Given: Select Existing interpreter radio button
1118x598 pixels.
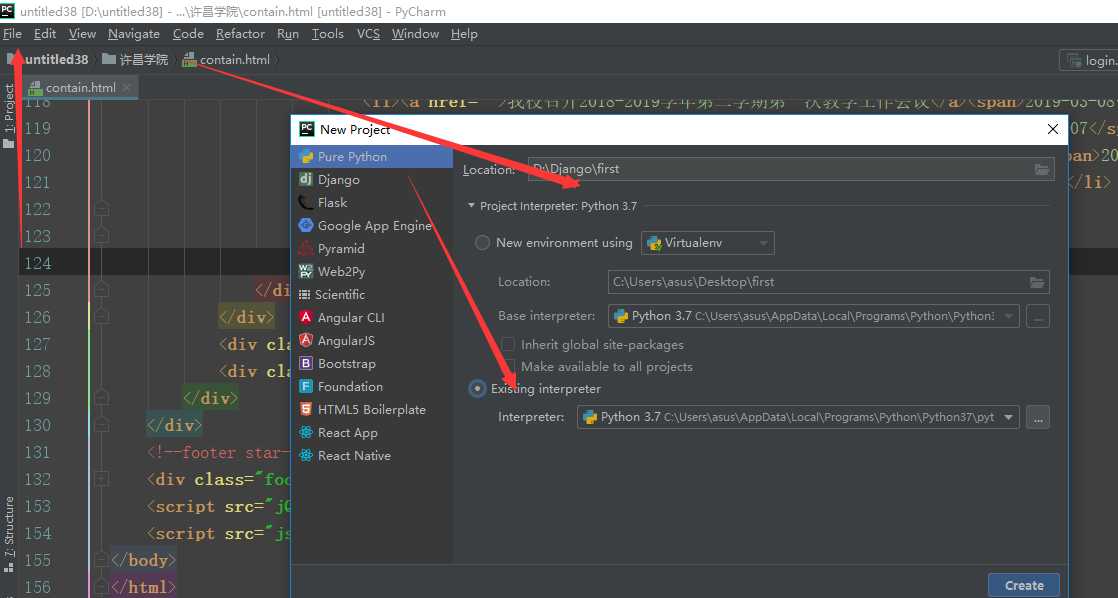Looking at the screenshot, I should tap(477, 389).
